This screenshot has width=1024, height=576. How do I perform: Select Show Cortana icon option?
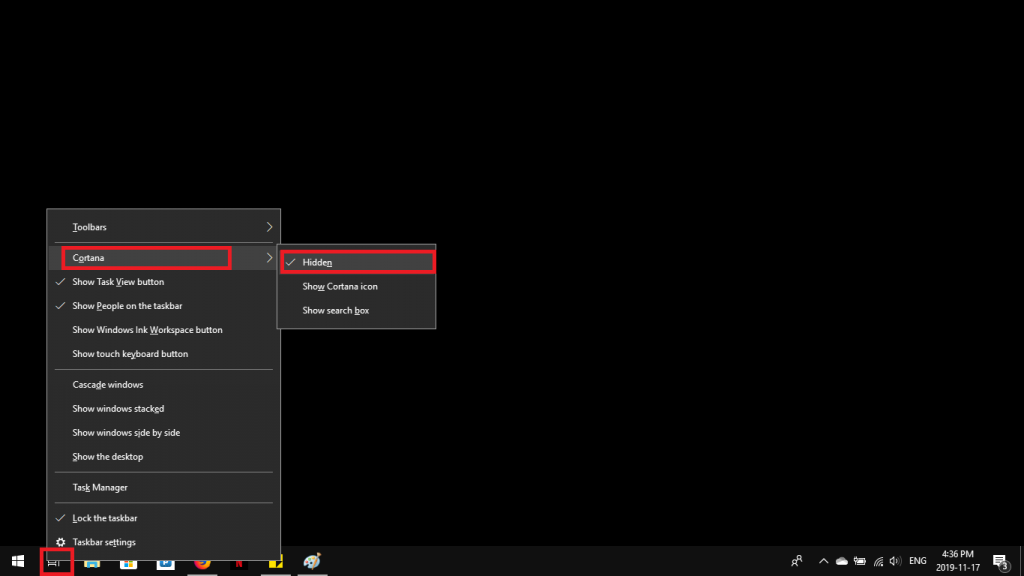point(357,286)
